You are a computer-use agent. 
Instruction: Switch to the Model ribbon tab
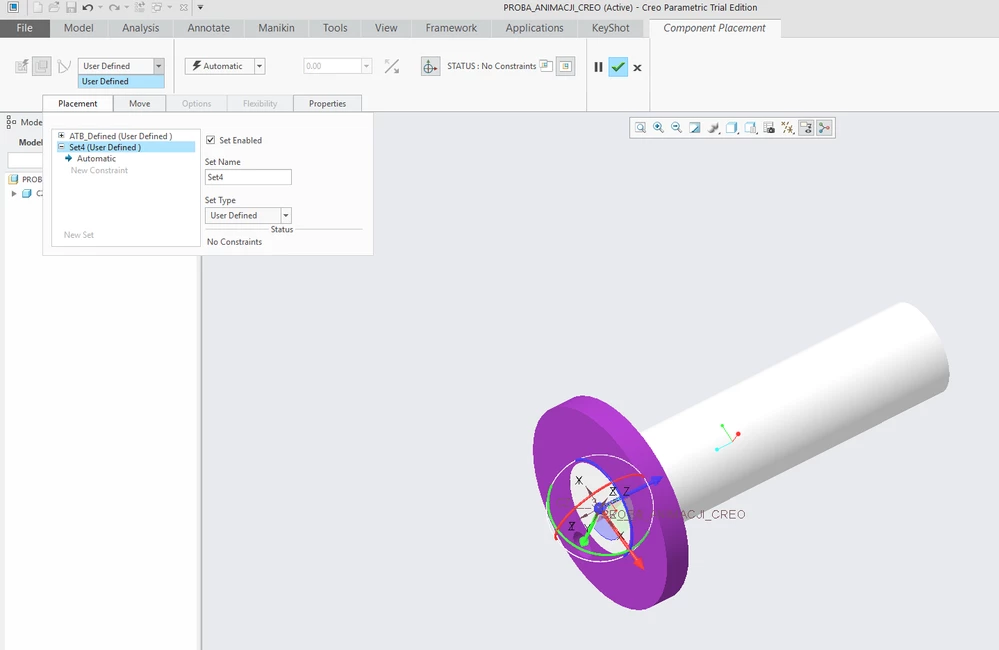(x=78, y=28)
